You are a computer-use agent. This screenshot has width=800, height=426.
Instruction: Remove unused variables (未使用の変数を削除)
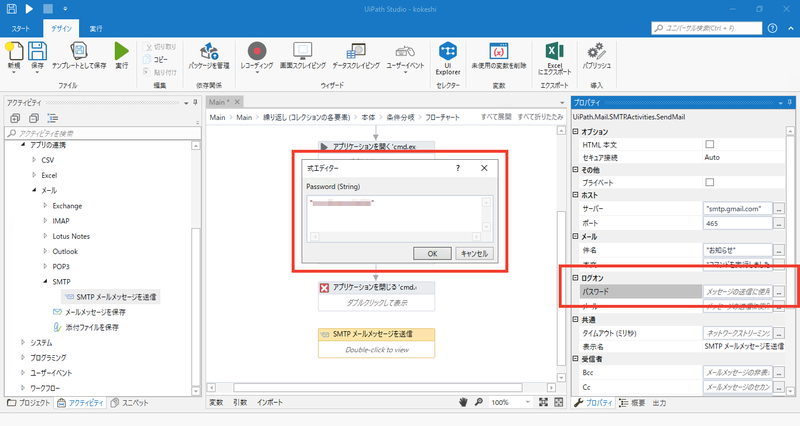tap(498, 52)
